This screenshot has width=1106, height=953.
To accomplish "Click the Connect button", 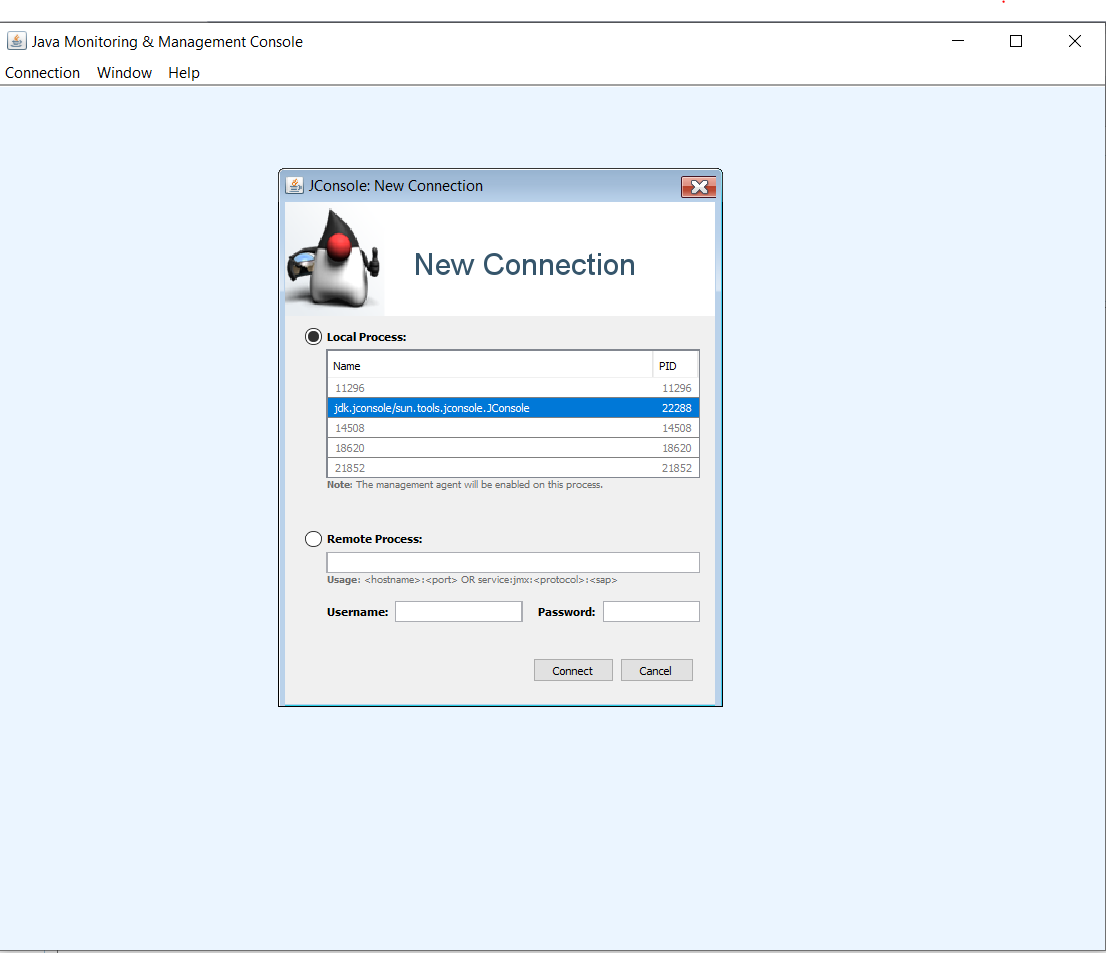I will click(x=573, y=670).
